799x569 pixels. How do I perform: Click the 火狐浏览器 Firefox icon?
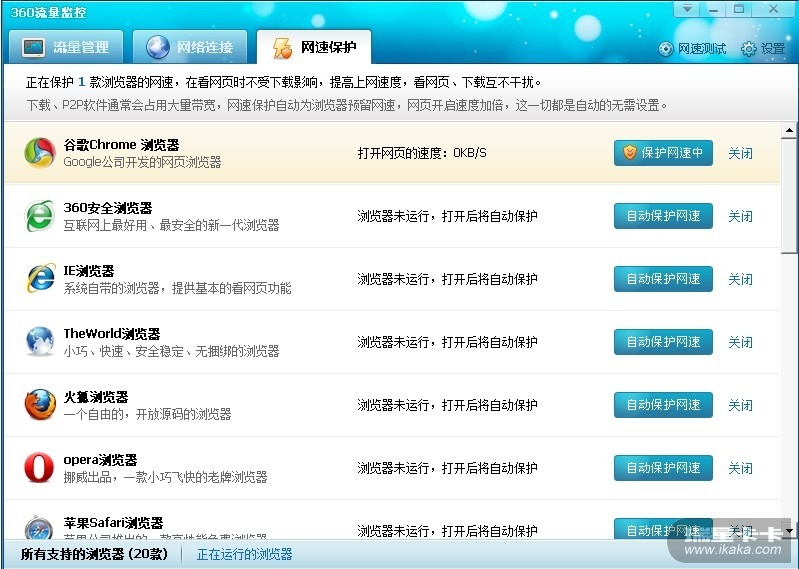(40, 404)
